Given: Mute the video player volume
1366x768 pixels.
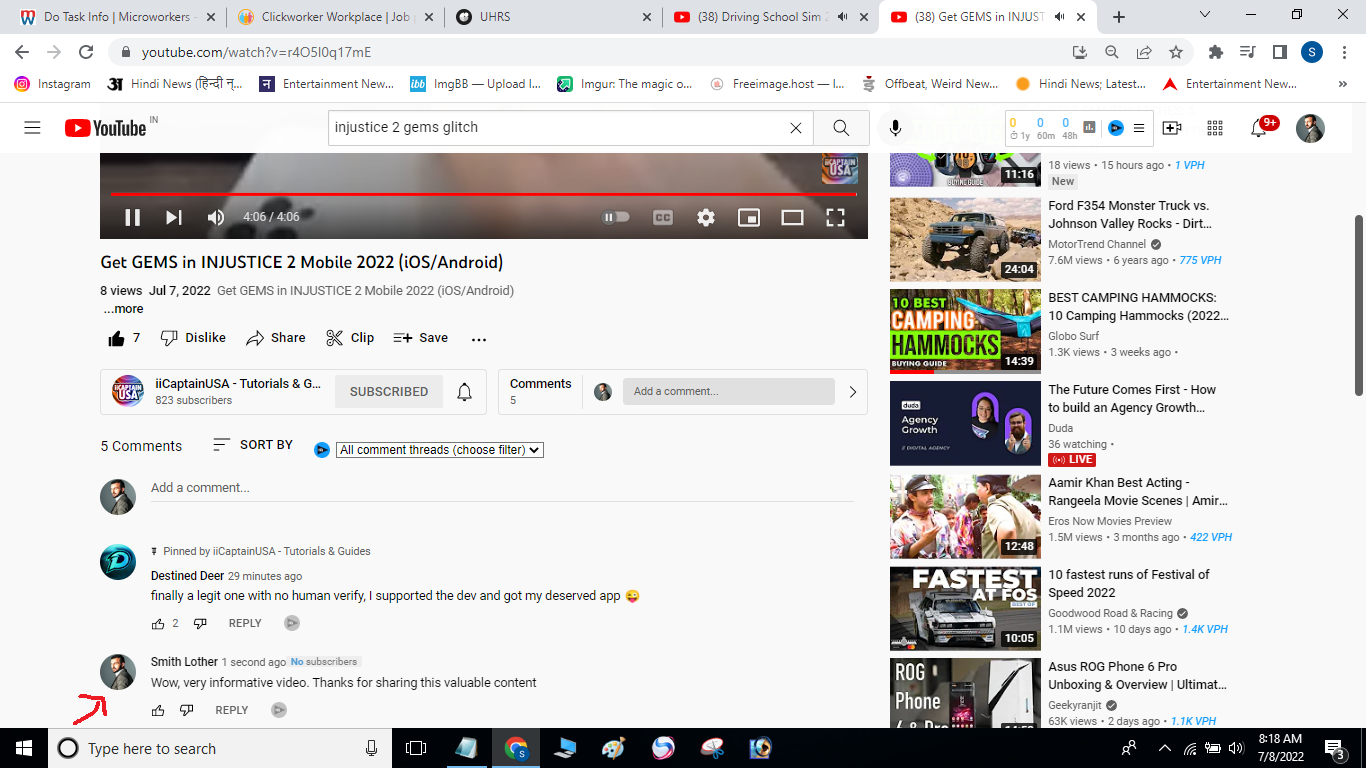Looking at the screenshot, I should pos(216,217).
